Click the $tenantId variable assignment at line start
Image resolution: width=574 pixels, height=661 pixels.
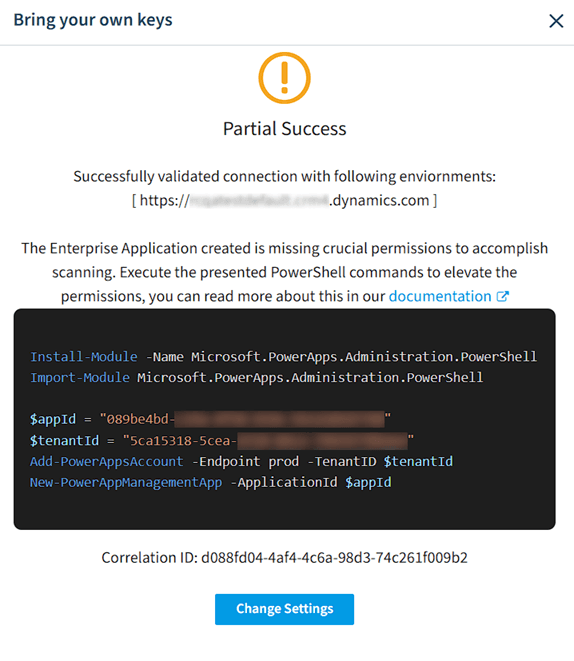64,441
